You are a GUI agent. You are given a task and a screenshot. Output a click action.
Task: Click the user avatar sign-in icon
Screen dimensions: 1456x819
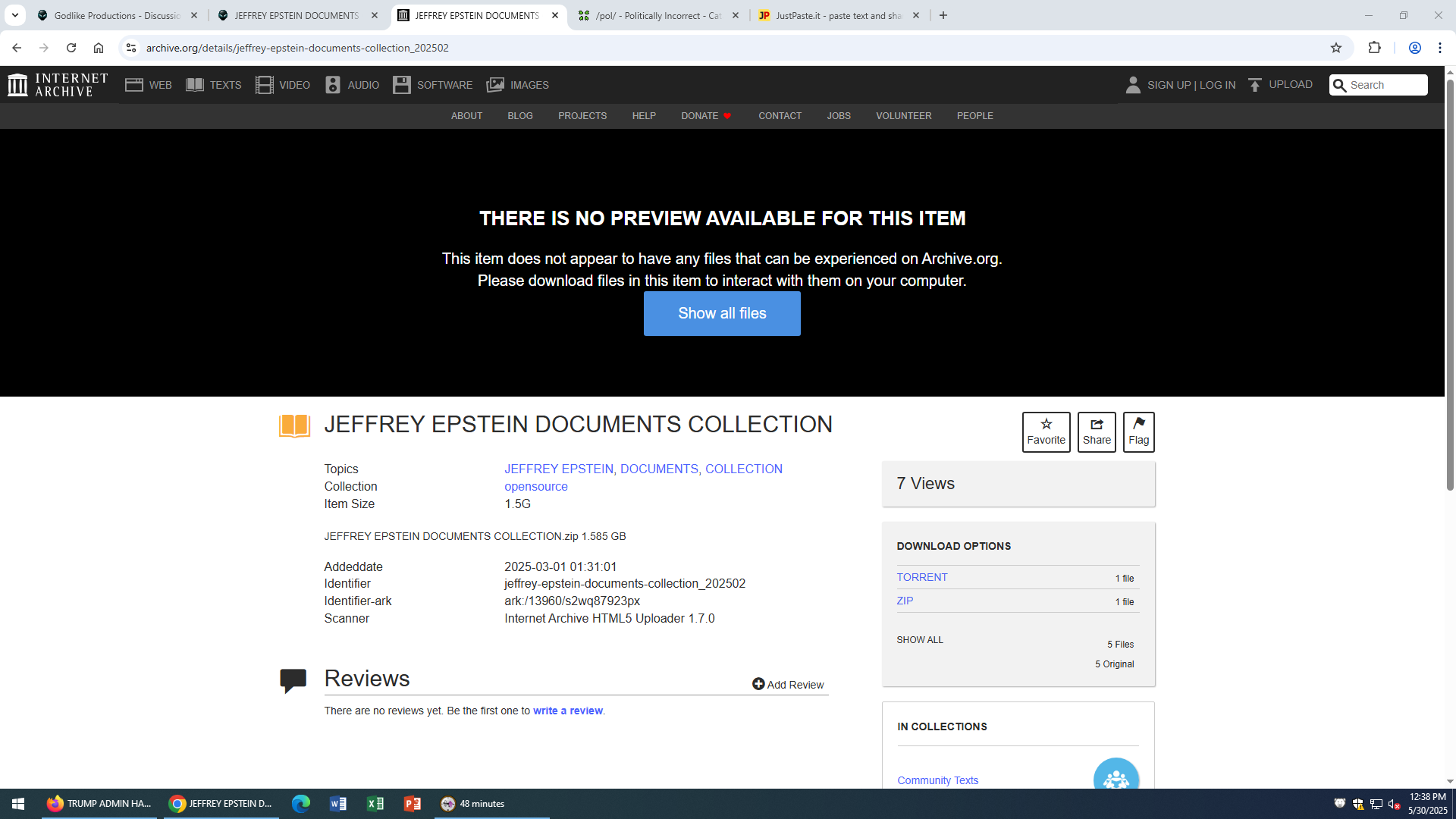coord(1133,85)
